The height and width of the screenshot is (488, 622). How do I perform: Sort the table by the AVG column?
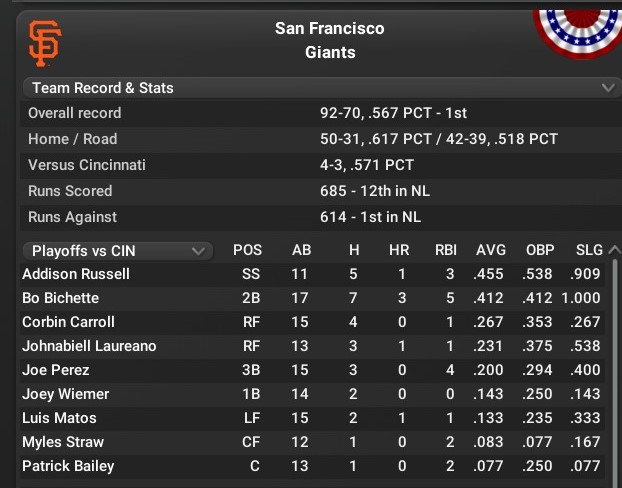pyautogui.click(x=491, y=250)
